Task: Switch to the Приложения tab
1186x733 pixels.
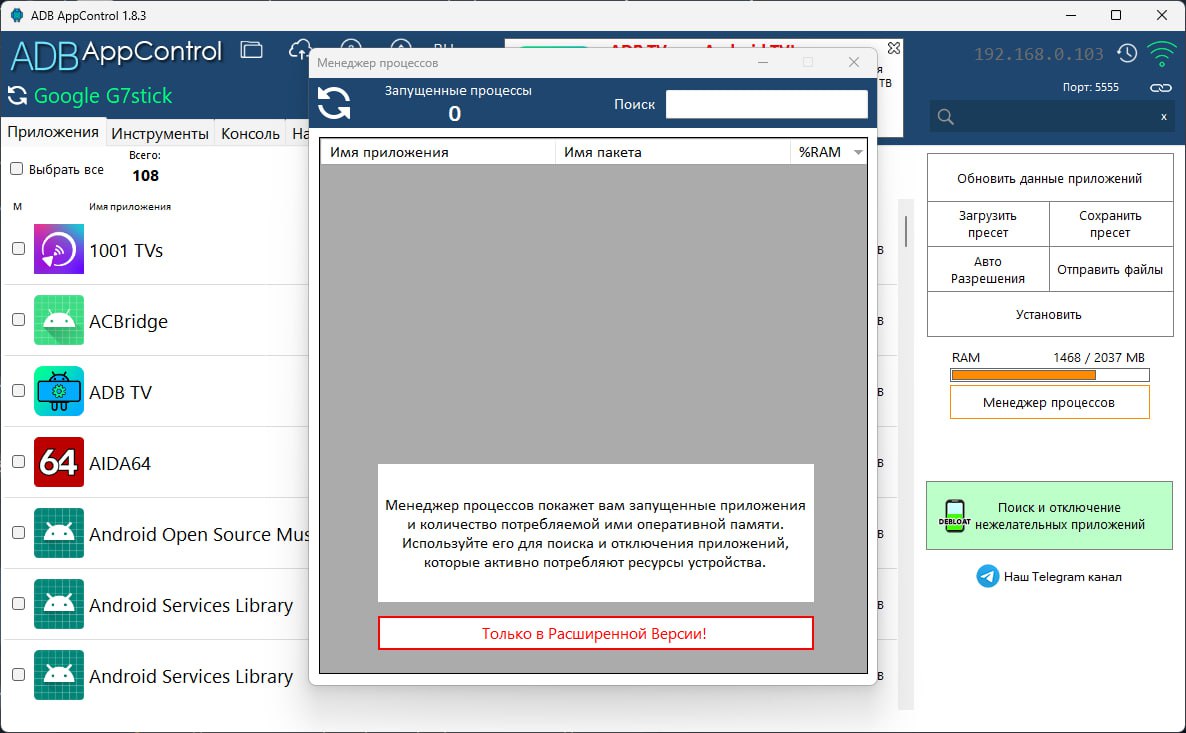Action: click(x=53, y=132)
